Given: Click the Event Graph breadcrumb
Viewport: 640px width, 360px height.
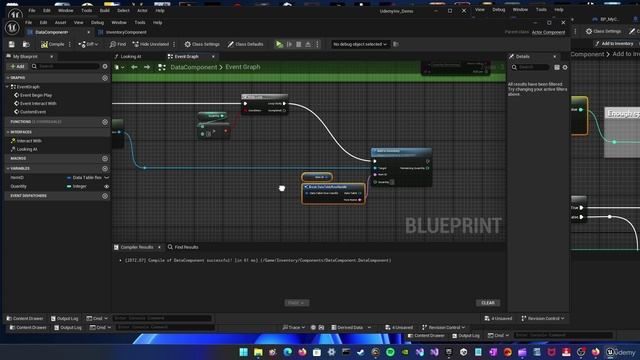Looking at the screenshot, I should pyautogui.click(x=243, y=67).
